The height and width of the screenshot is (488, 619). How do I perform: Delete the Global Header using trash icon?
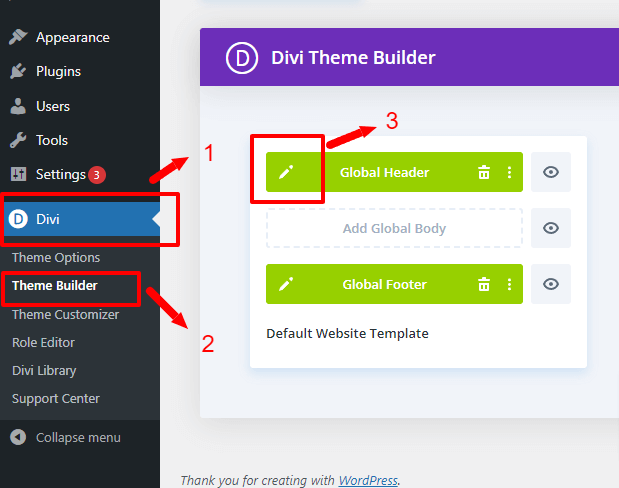pyautogui.click(x=484, y=172)
